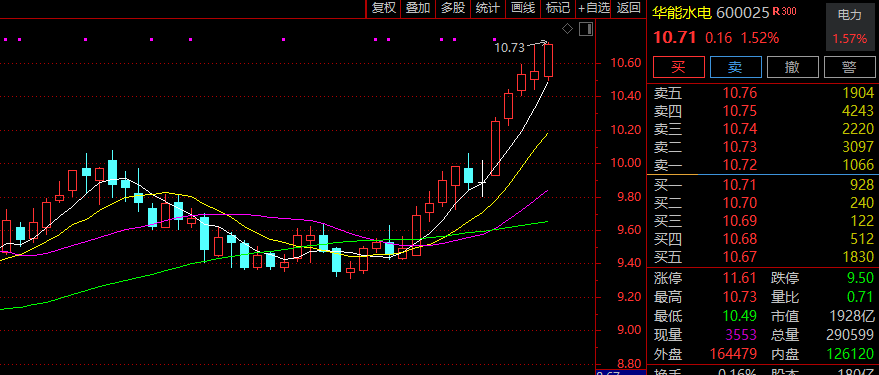Click the 买五 volume 1830
Image resolution: width=879 pixels, height=375 pixels.
click(x=858, y=257)
